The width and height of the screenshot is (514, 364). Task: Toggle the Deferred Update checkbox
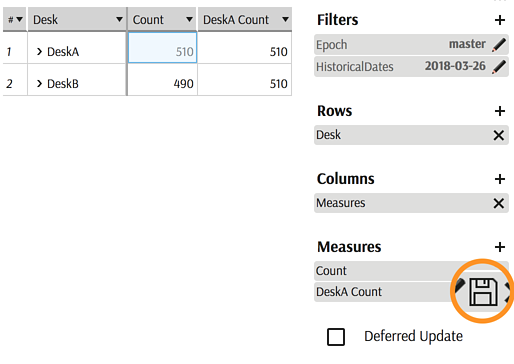pos(336,337)
